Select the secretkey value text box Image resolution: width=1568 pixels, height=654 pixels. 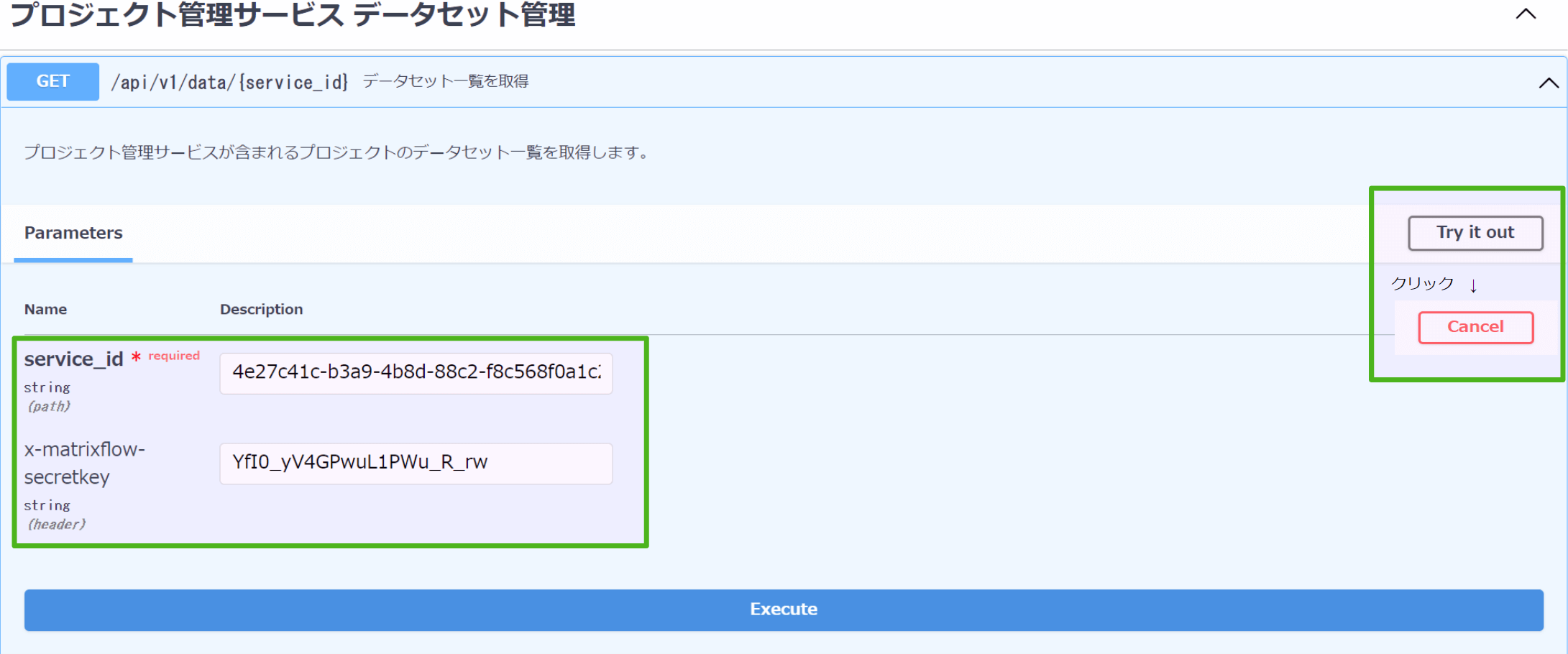415,463
